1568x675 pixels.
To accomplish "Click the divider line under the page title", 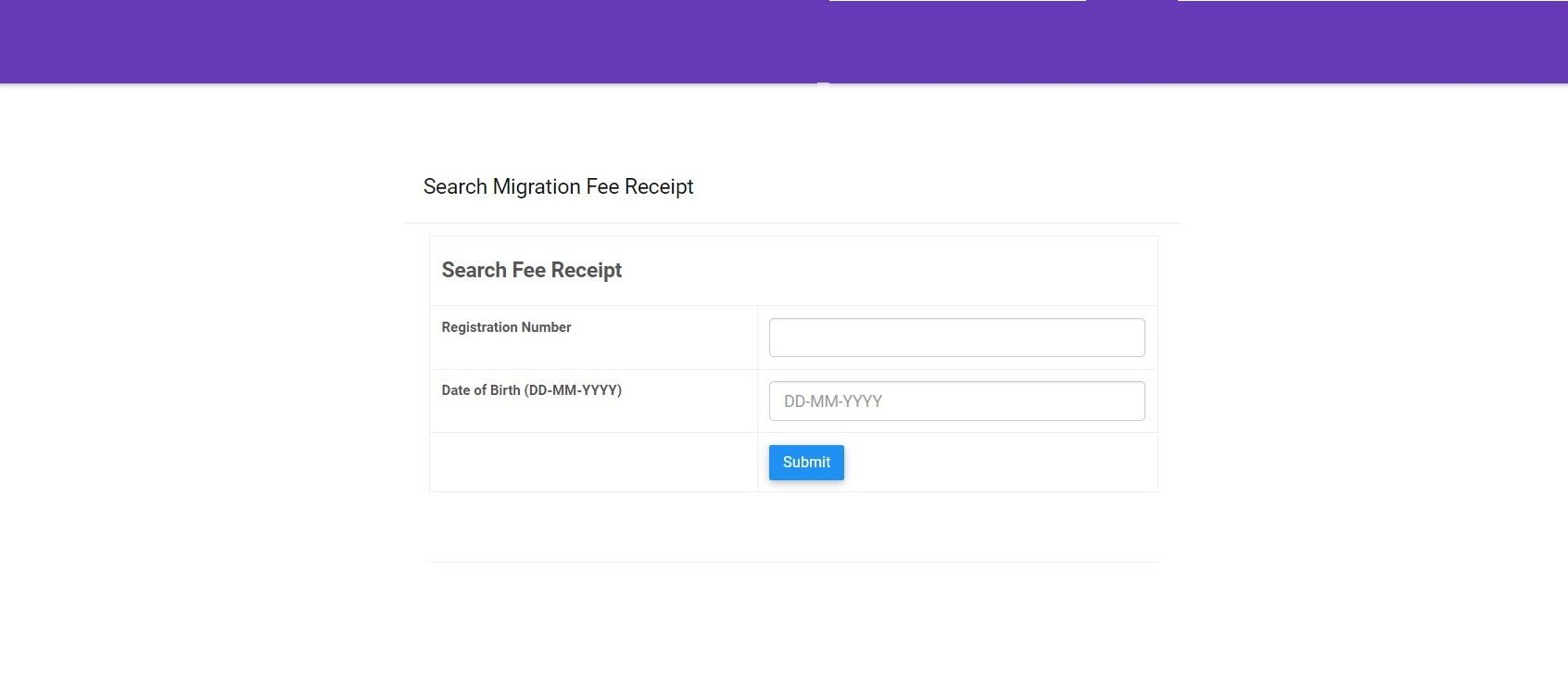I will click(790, 223).
